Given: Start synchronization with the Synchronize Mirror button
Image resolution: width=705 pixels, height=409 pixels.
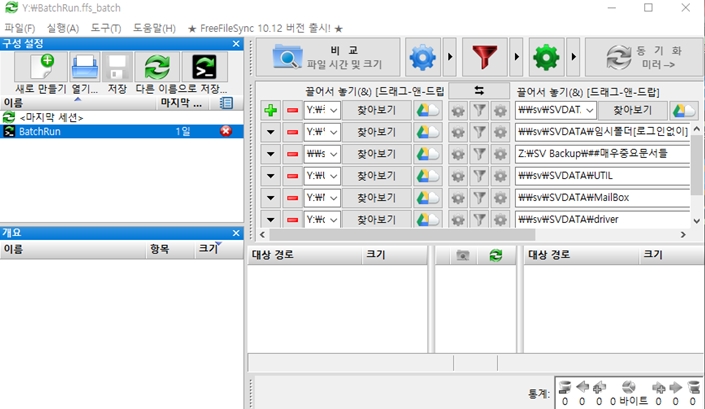Looking at the screenshot, I should pos(644,57).
